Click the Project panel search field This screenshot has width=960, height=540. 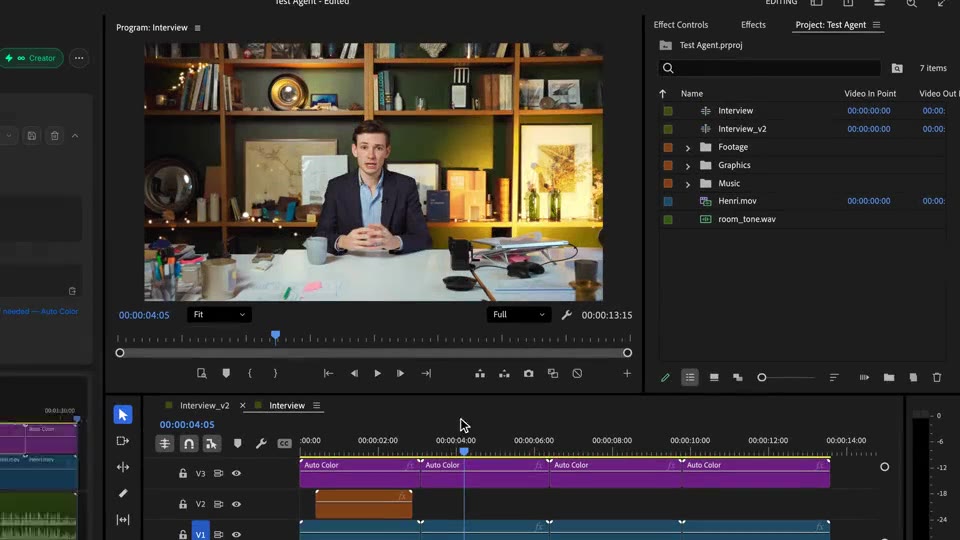(x=770, y=69)
